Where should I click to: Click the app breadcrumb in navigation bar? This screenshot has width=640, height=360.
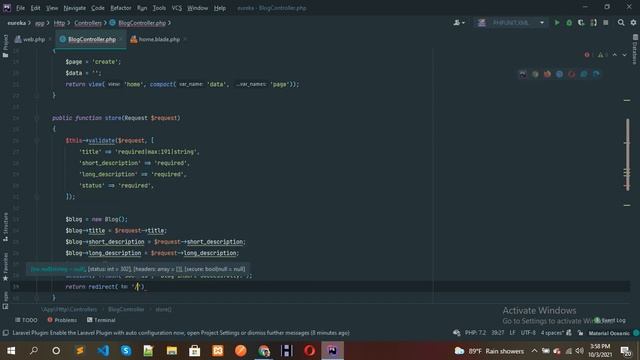pos(40,23)
